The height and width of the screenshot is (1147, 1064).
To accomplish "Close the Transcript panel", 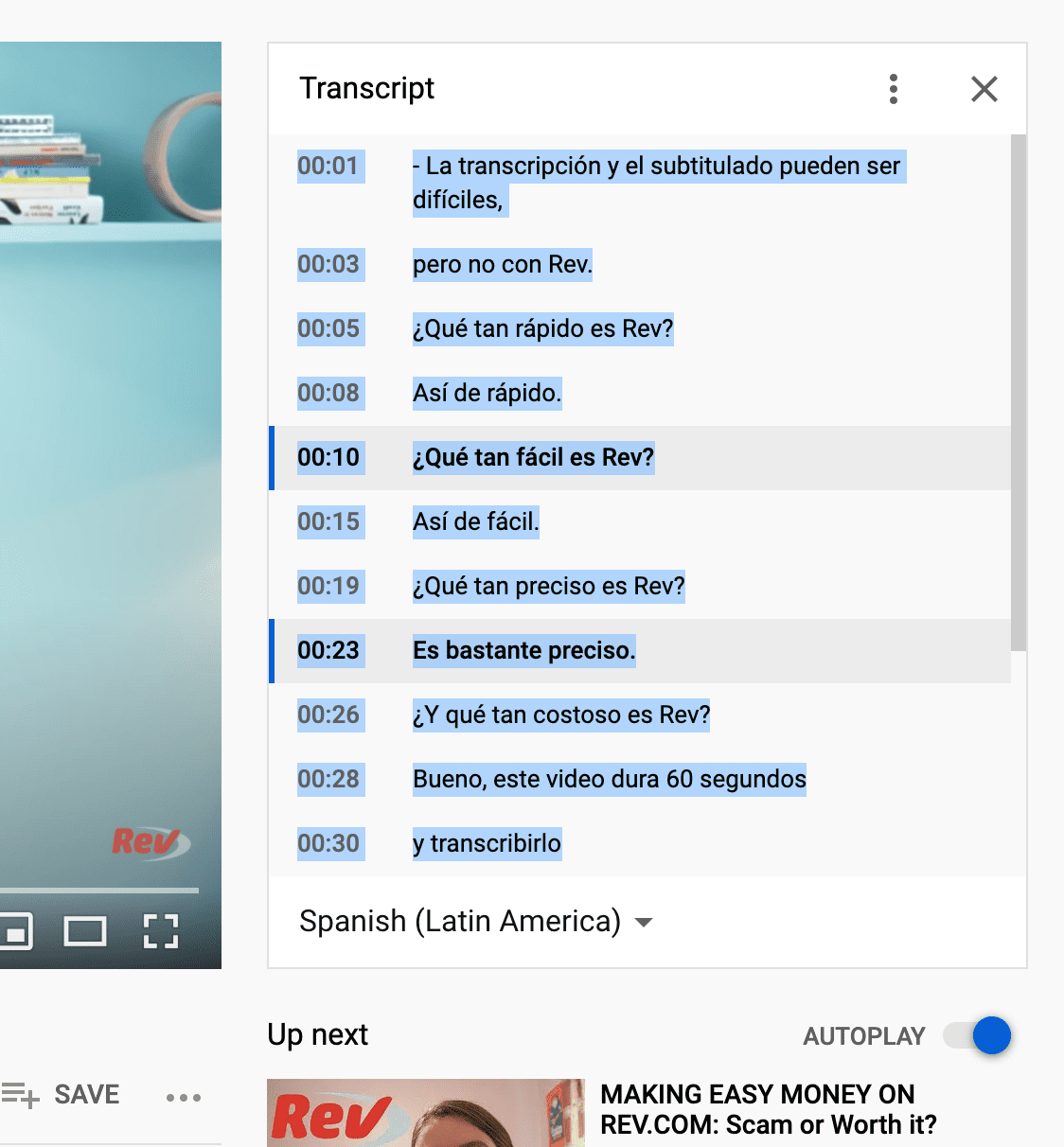I will tap(984, 89).
